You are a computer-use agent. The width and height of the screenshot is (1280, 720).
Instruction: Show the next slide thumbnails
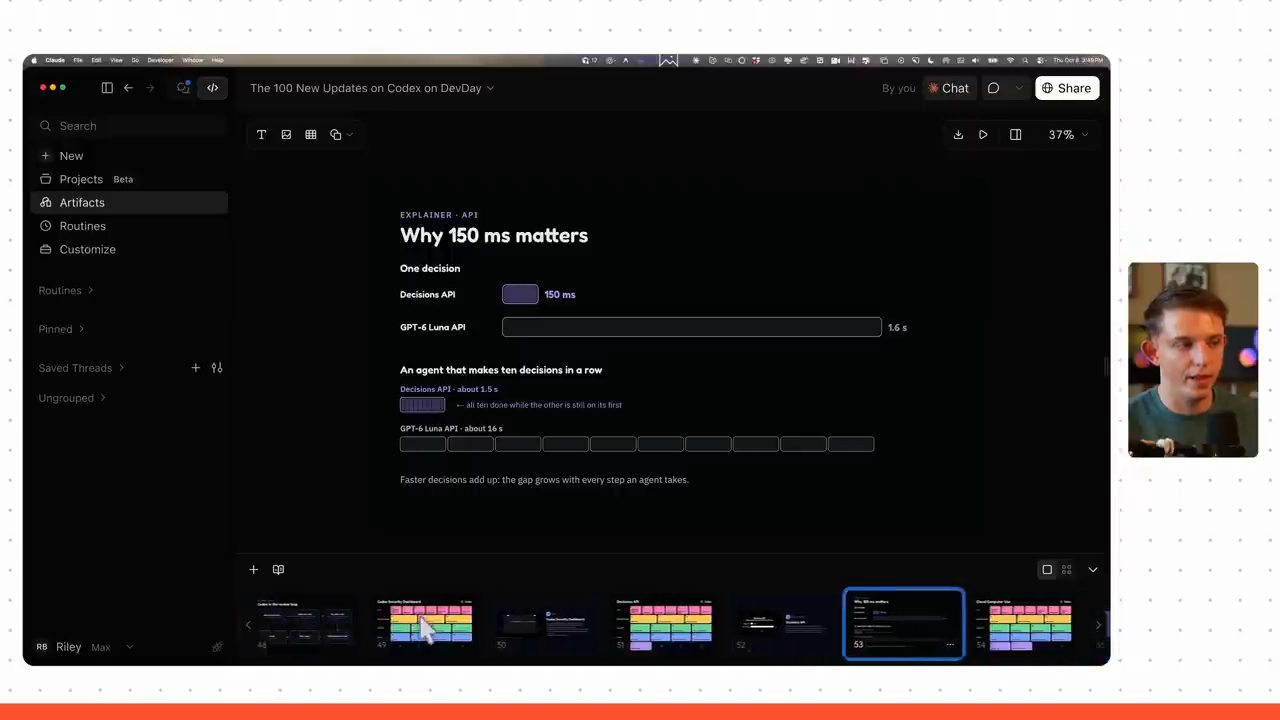tap(1098, 625)
